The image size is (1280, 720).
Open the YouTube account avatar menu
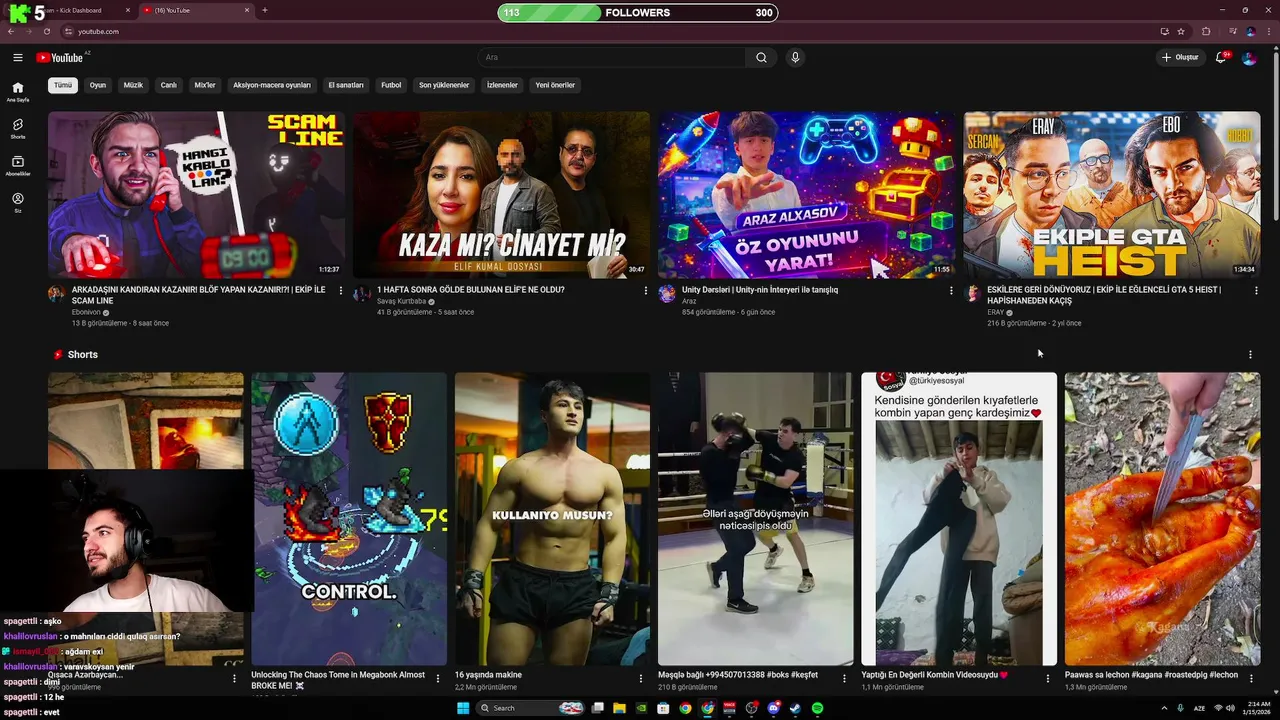1249,57
